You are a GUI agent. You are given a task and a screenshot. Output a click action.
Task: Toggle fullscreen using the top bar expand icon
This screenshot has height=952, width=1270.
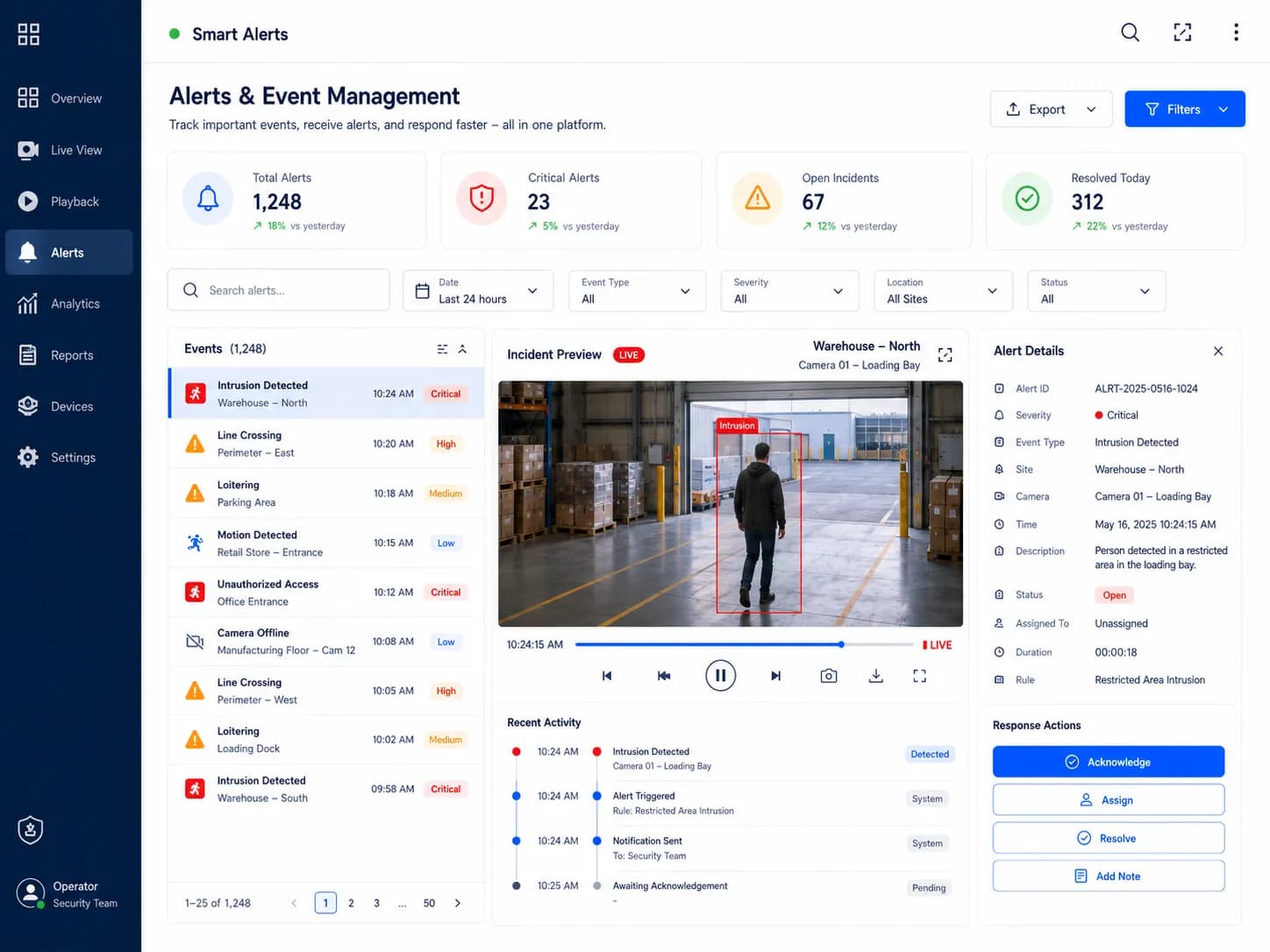[1182, 32]
